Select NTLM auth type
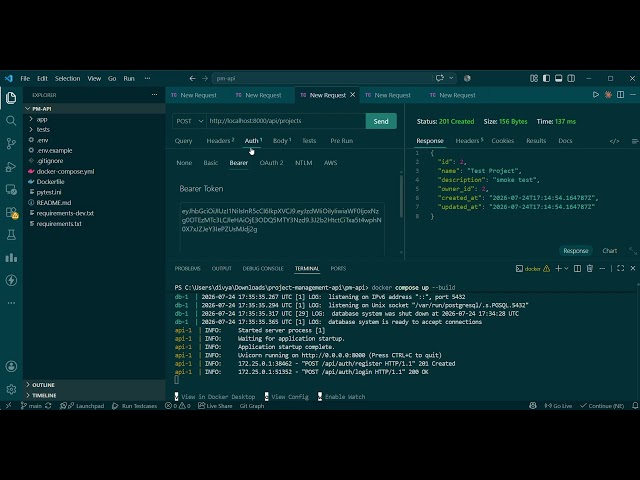640x480 pixels. click(x=304, y=163)
